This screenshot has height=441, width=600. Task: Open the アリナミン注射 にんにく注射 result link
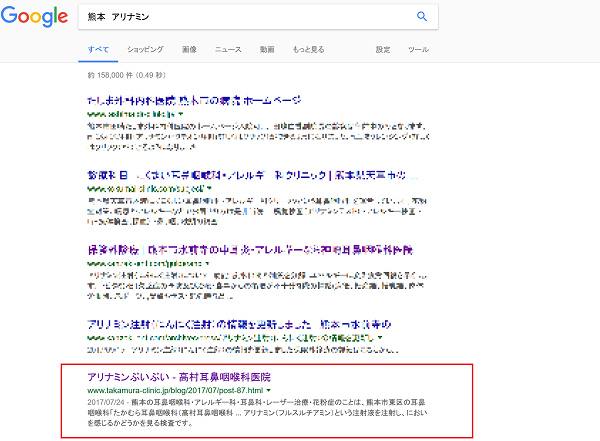[x=239, y=325]
